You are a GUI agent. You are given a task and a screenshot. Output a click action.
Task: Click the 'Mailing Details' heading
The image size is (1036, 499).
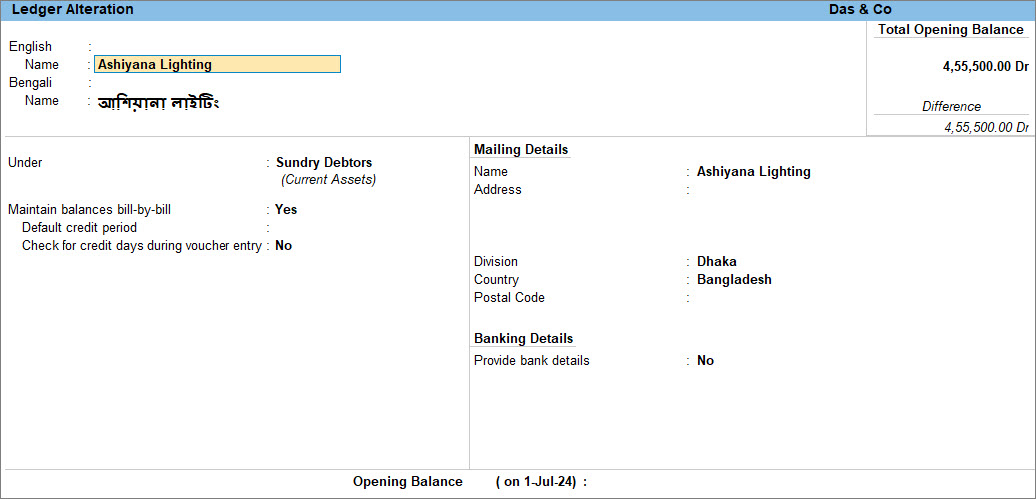point(521,150)
